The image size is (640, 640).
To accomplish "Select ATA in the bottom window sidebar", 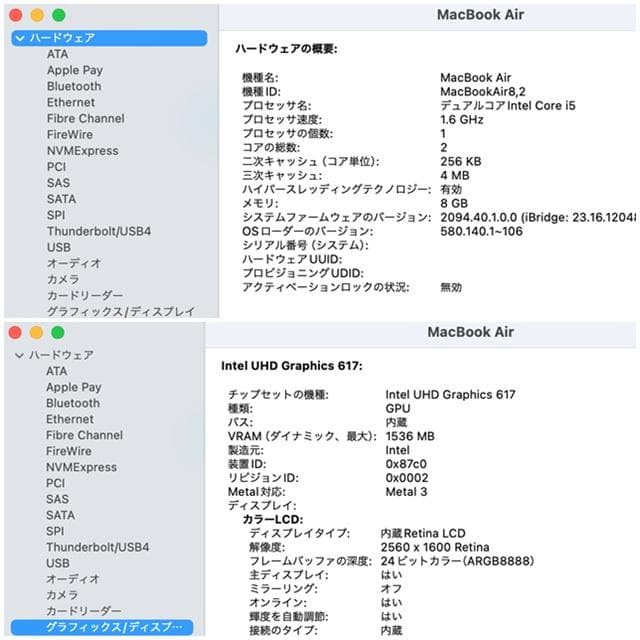I will coord(57,371).
